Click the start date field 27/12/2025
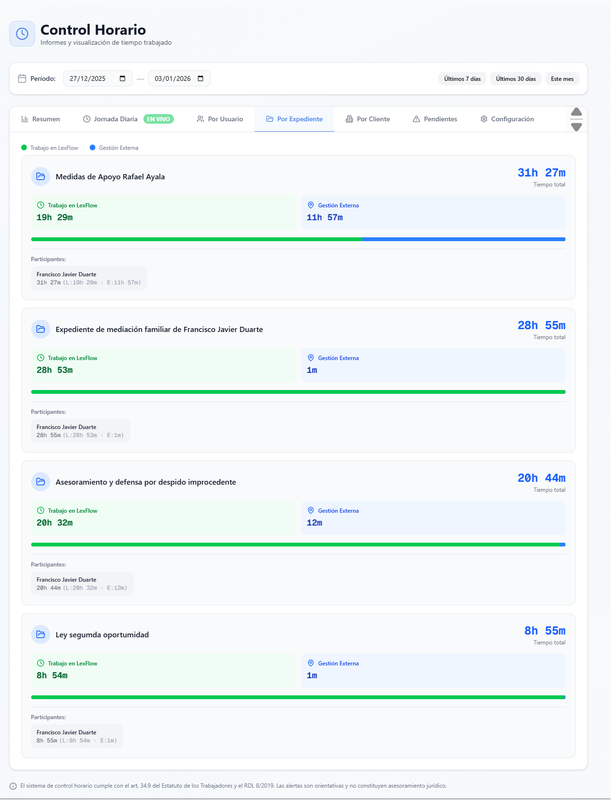The height and width of the screenshot is (800, 615). (98, 79)
